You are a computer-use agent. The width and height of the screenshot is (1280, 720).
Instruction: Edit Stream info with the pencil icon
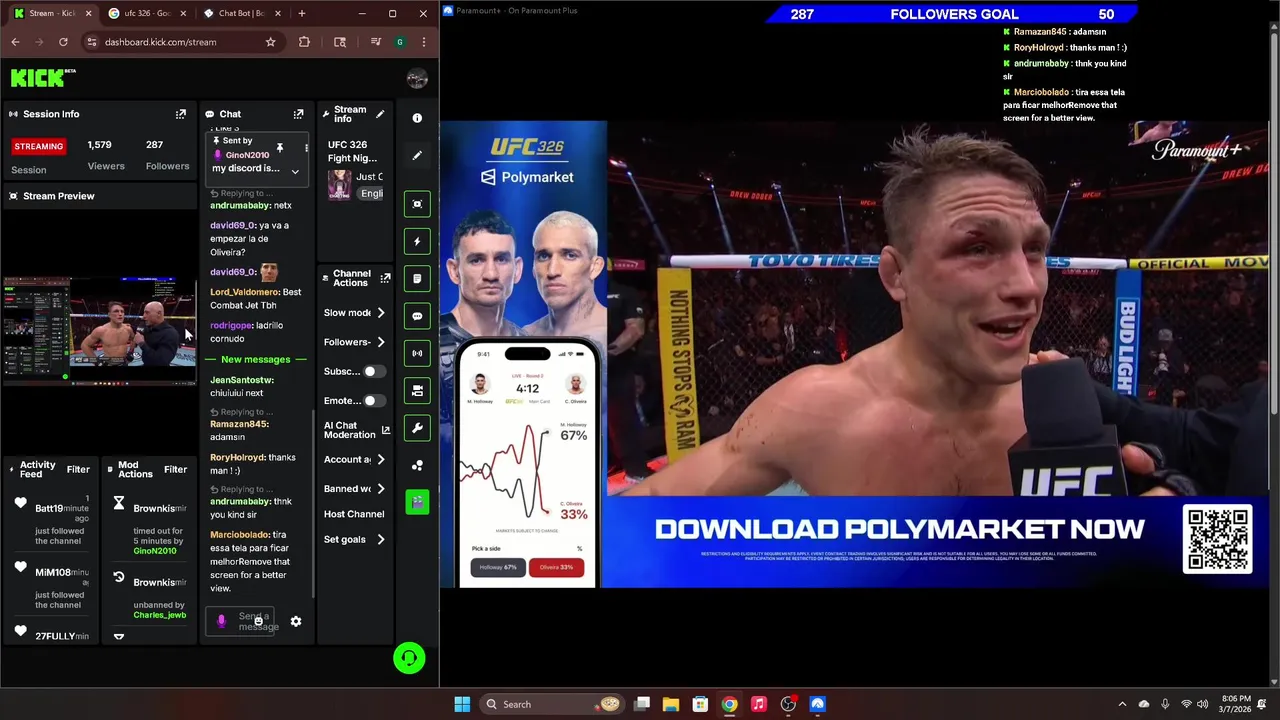(x=380, y=114)
